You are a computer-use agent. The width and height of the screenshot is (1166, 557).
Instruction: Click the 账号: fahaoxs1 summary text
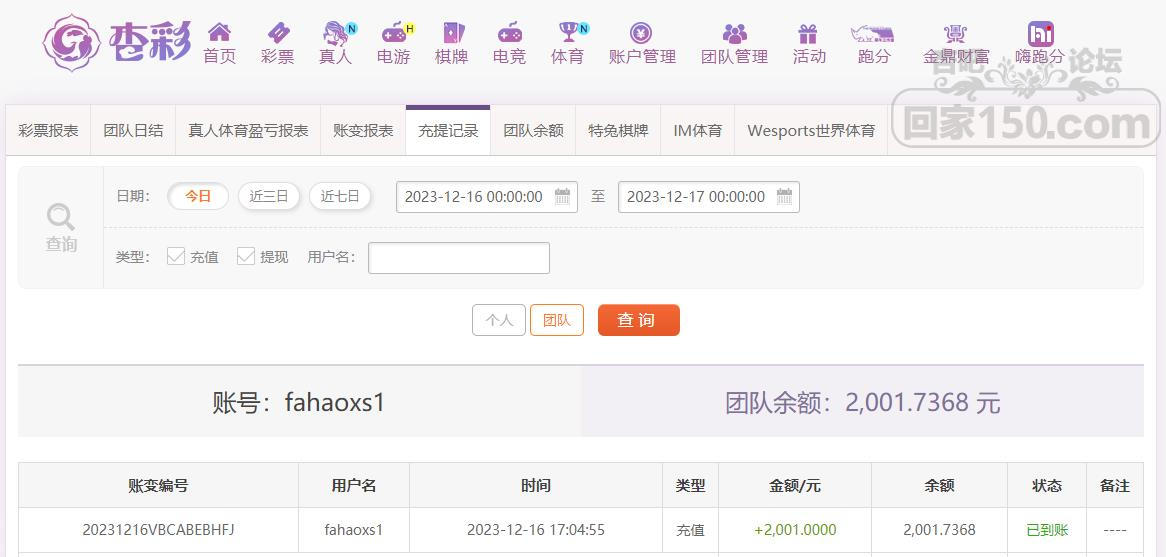[x=299, y=402]
